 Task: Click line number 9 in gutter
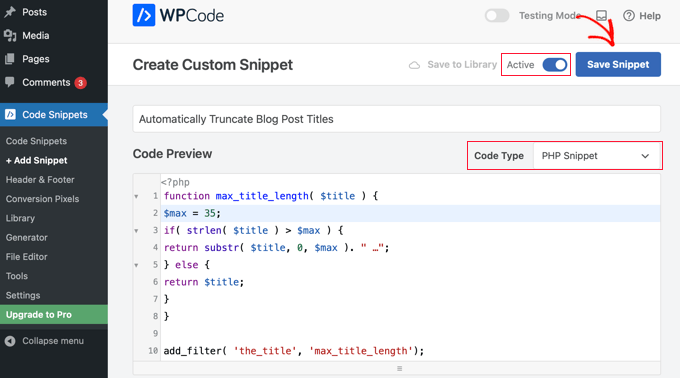(x=155, y=333)
